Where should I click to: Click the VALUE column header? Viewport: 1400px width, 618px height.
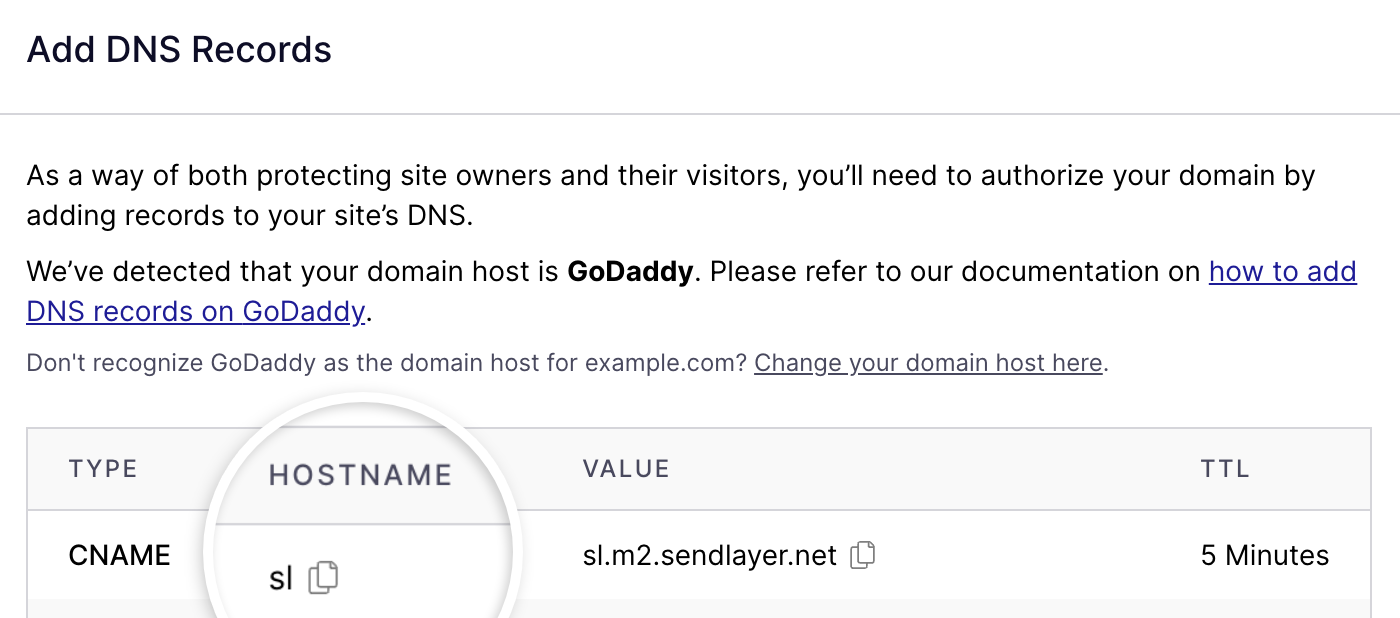pyautogui.click(x=627, y=468)
